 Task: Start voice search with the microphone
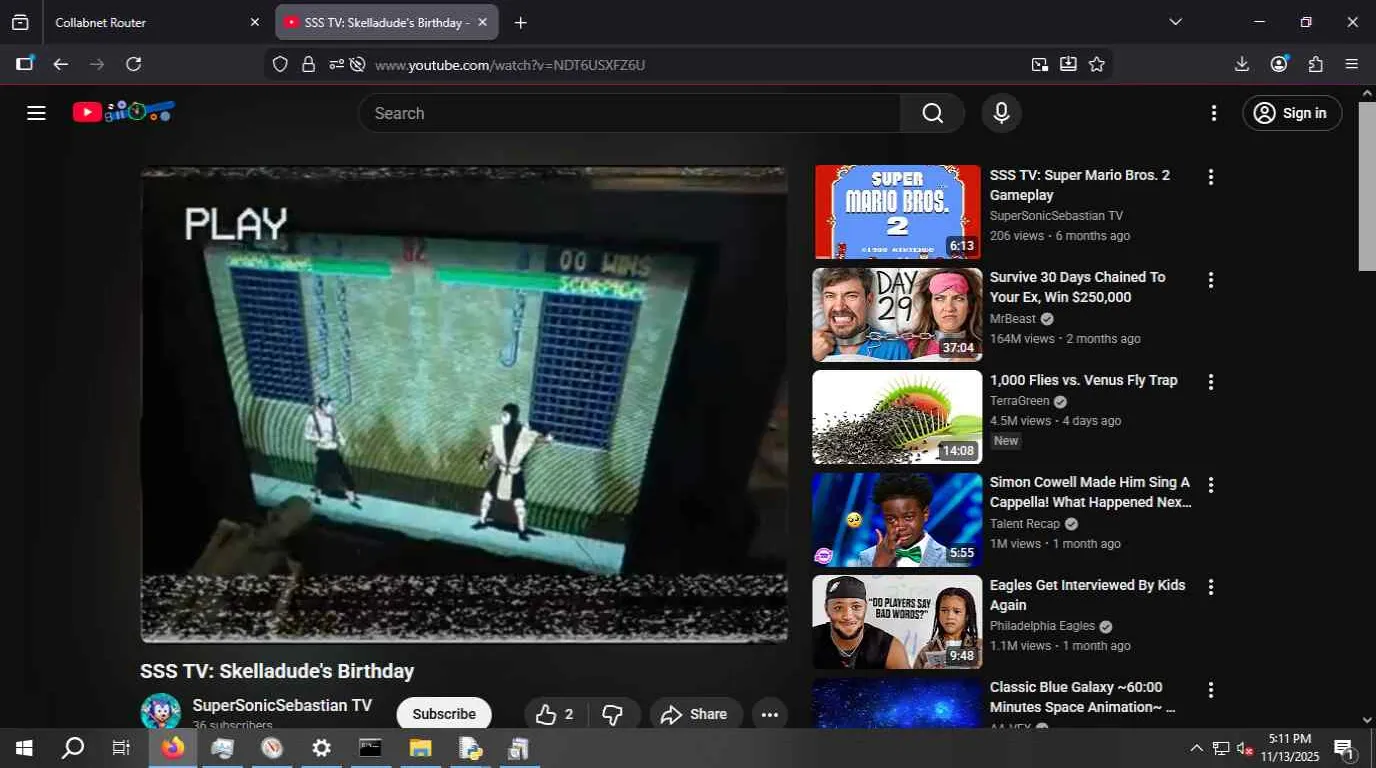[x=1001, y=113]
